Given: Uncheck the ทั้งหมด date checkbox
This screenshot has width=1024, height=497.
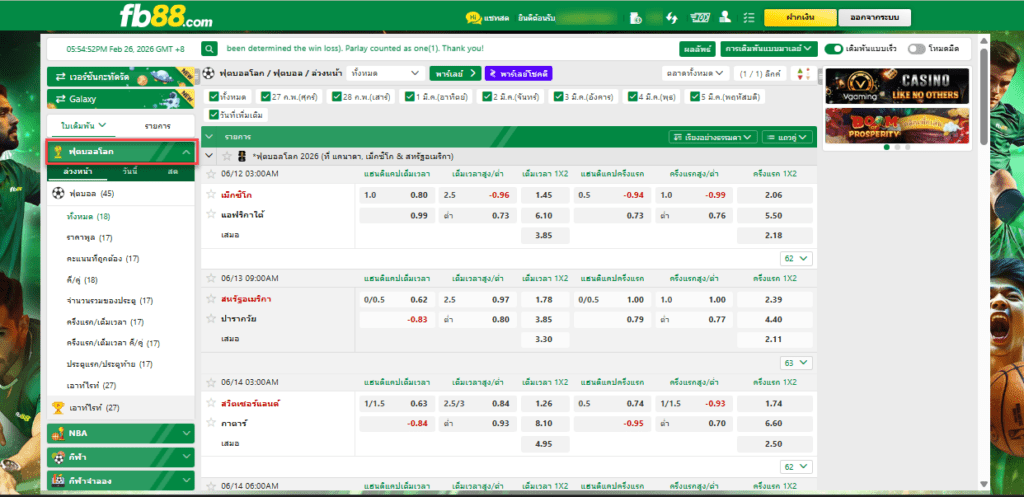Looking at the screenshot, I should (x=214, y=97).
